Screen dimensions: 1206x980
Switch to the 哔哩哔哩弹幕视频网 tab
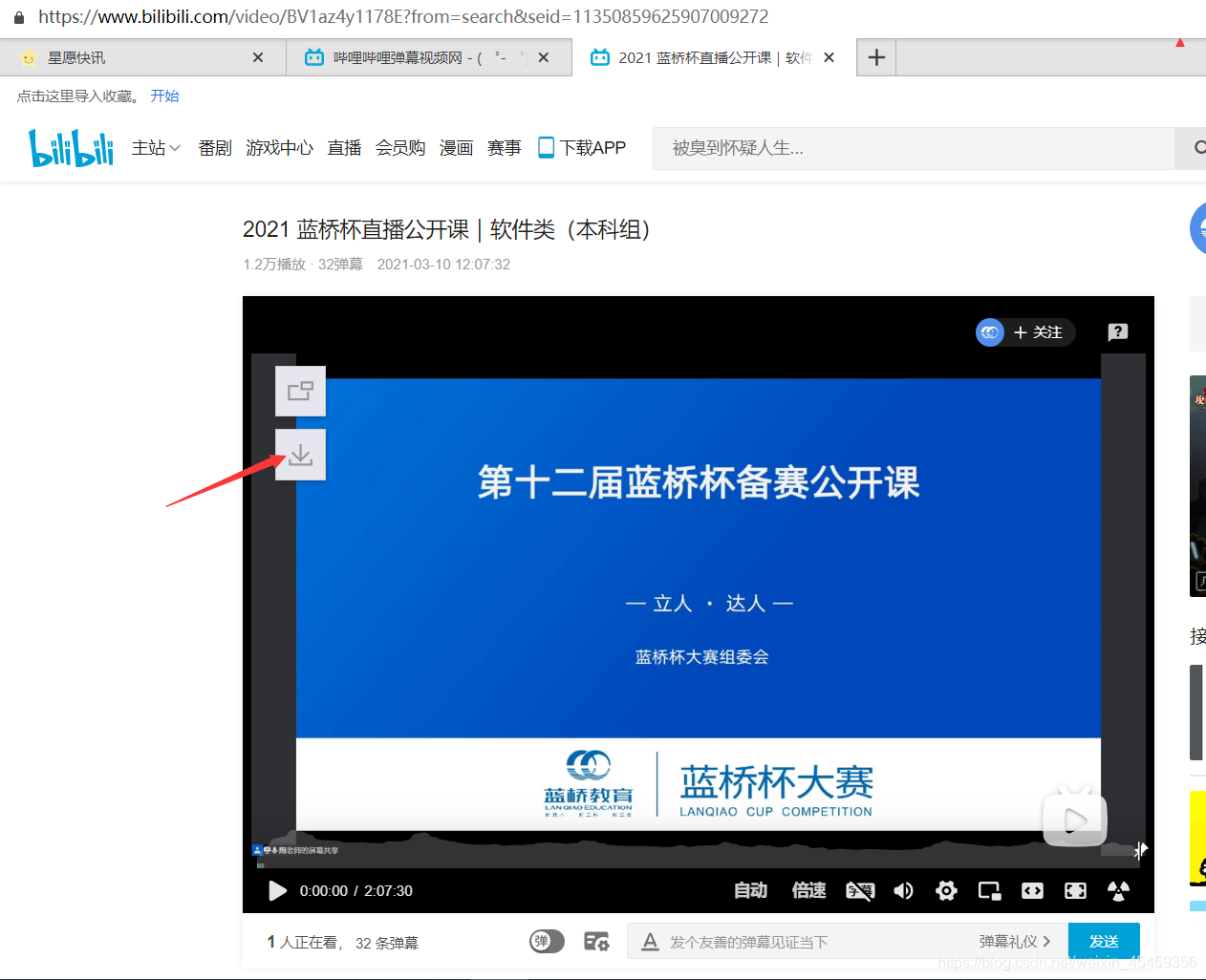[x=429, y=57]
